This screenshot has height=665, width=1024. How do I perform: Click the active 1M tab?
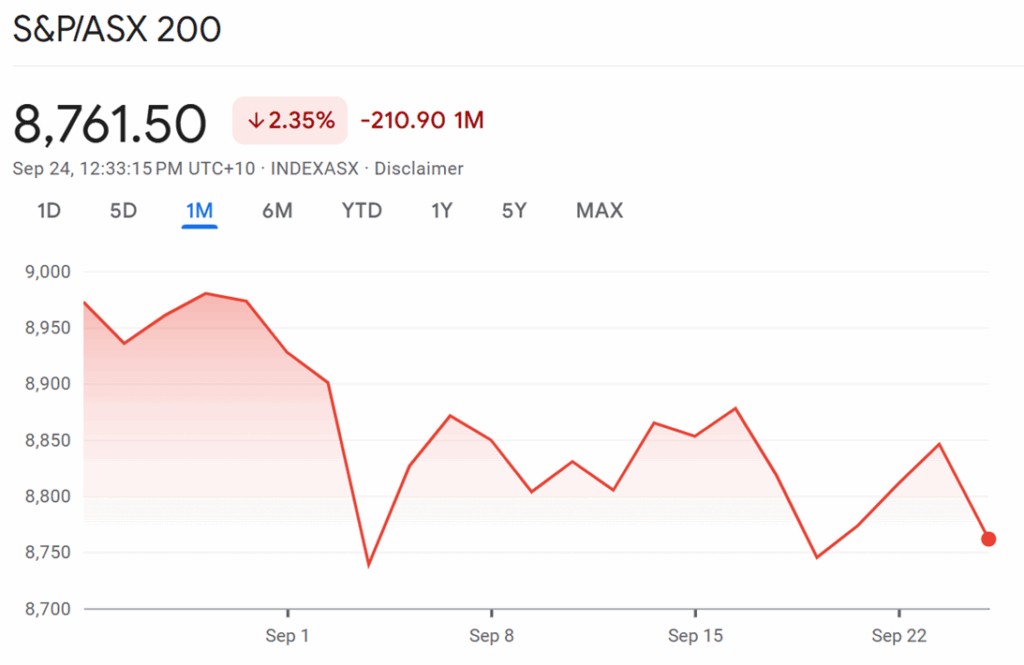tap(200, 211)
